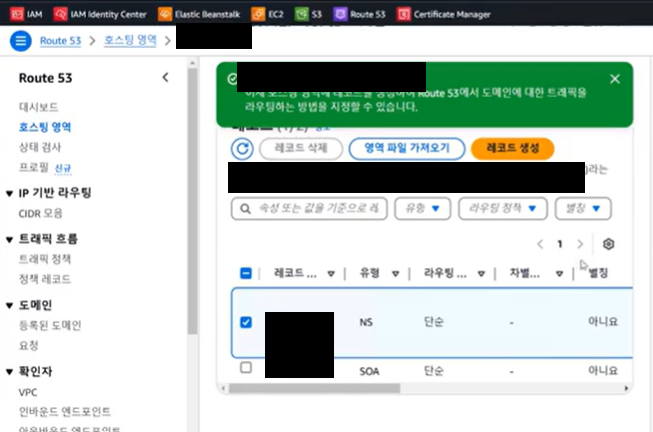Viewport: 653px width, 432px height.
Task: Open 등록된 도메인 in sidebar
Action: (50, 325)
